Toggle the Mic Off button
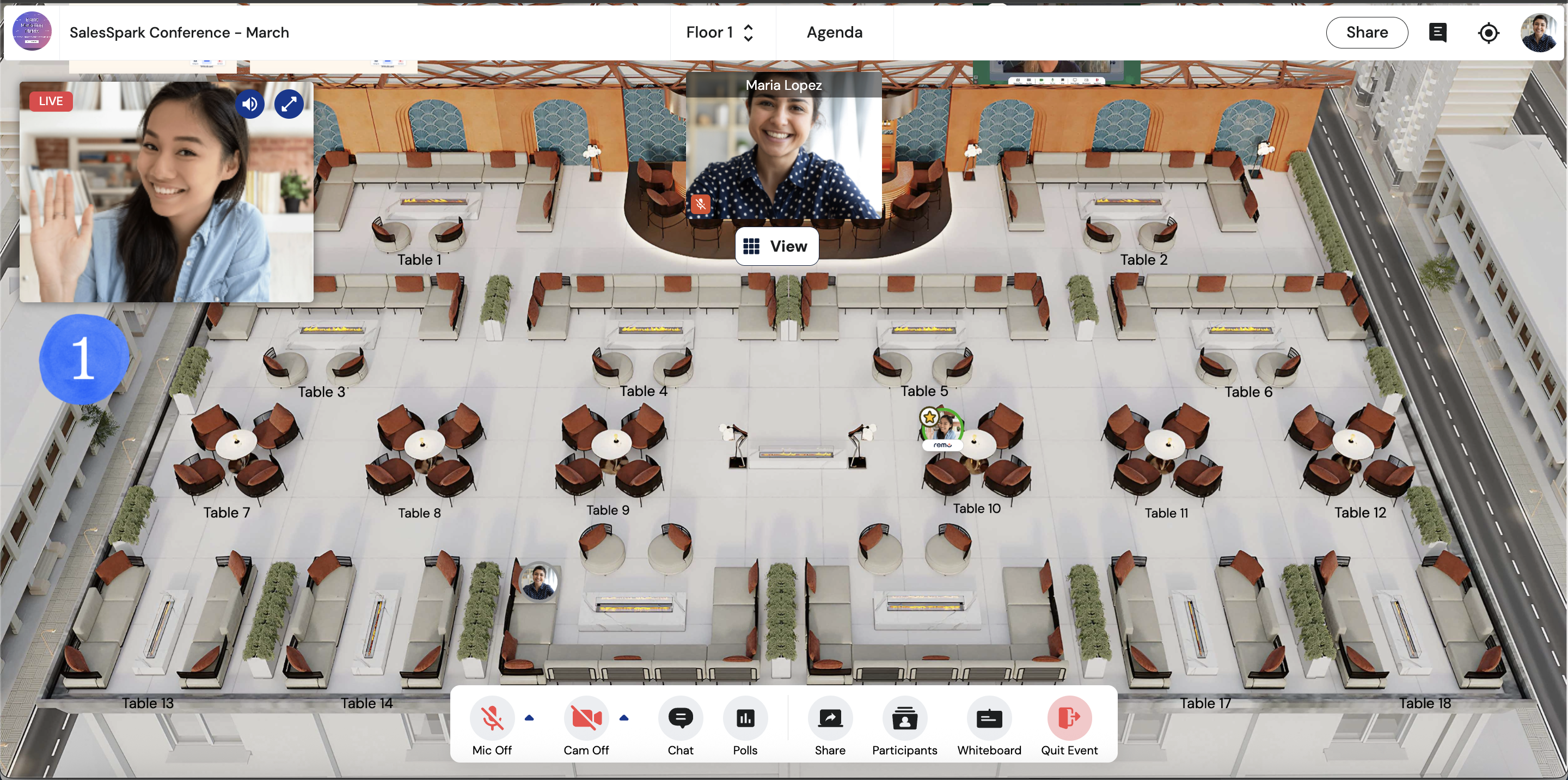The image size is (1568, 780). click(492, 718)
